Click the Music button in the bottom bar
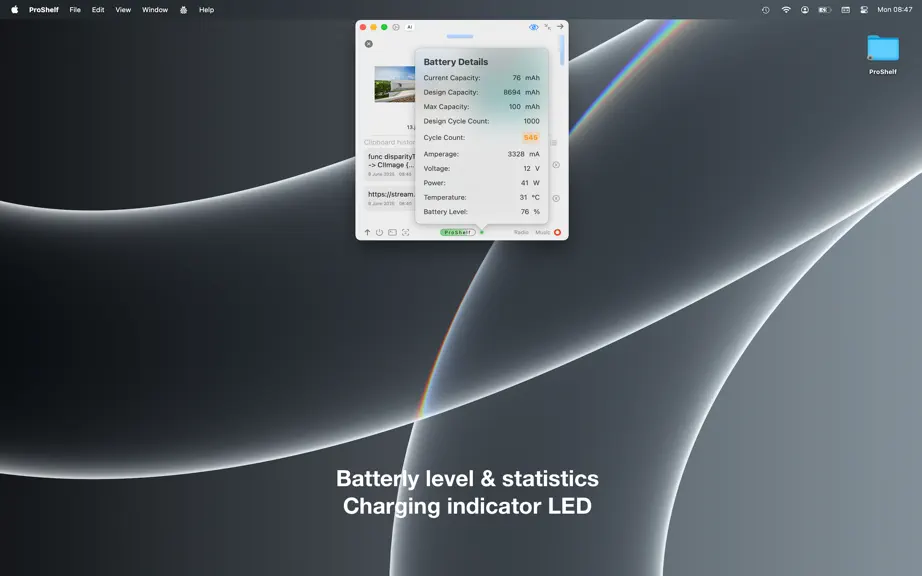 click(542, 232)
